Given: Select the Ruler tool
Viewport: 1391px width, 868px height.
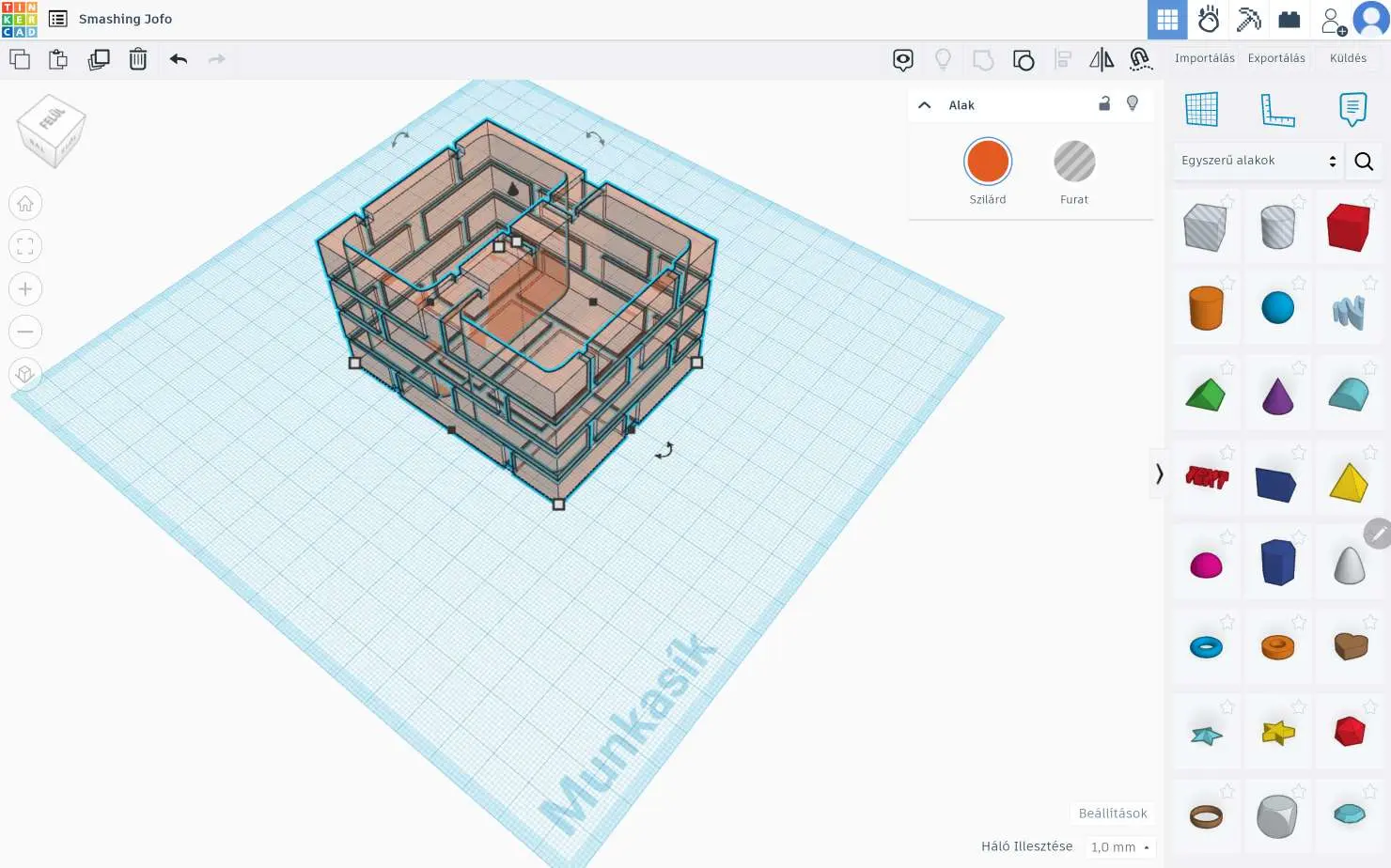Looking at the screenshot, I should [x=1278, y=109].
